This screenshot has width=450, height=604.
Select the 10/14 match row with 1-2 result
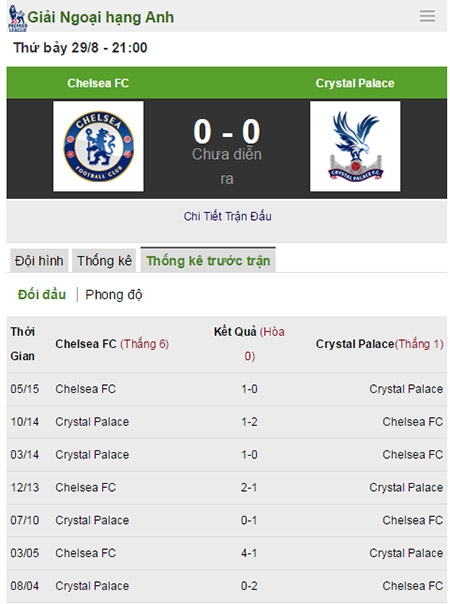(x=227, y=422)
